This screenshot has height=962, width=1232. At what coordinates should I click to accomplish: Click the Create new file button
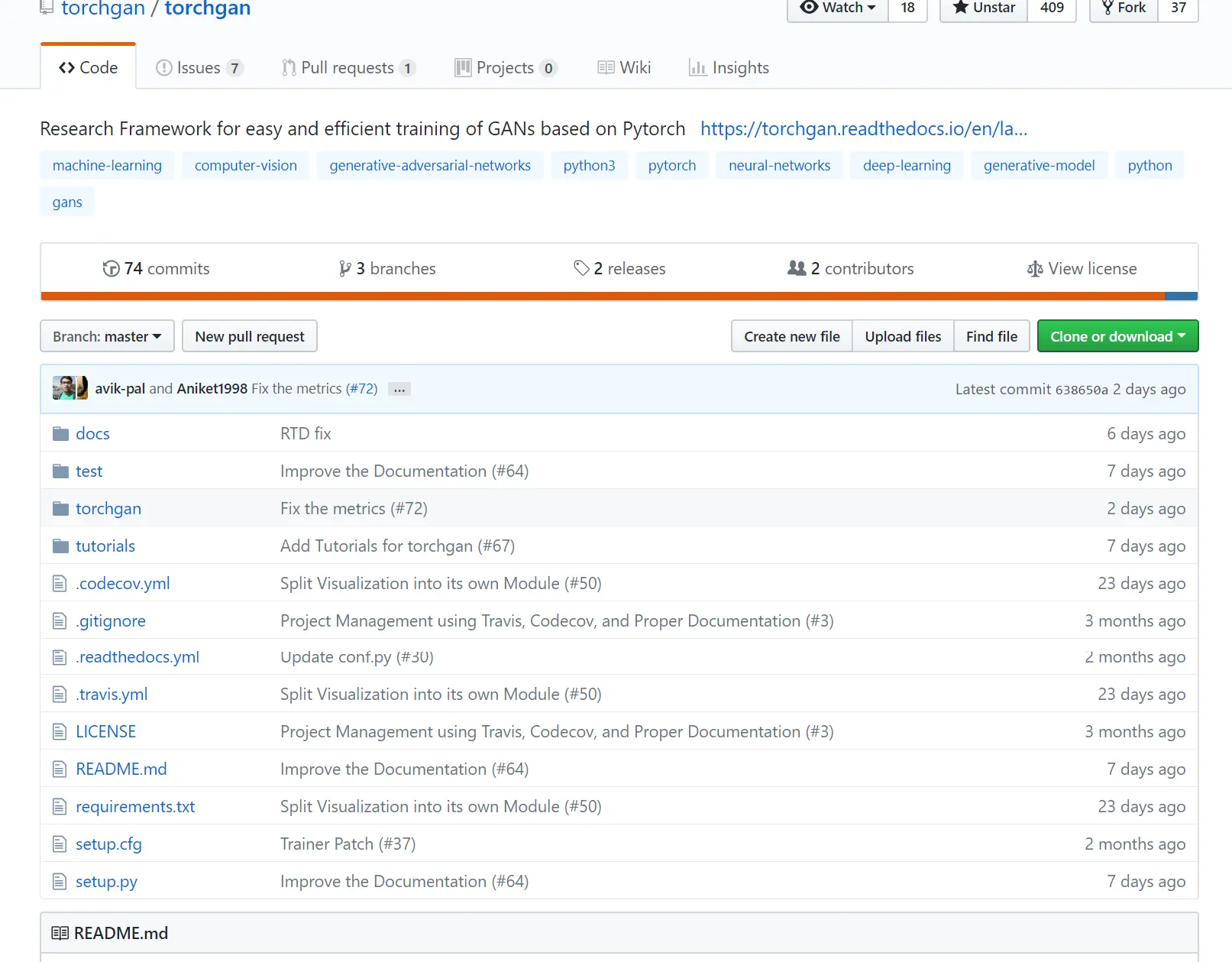click(x=792, y=336)
